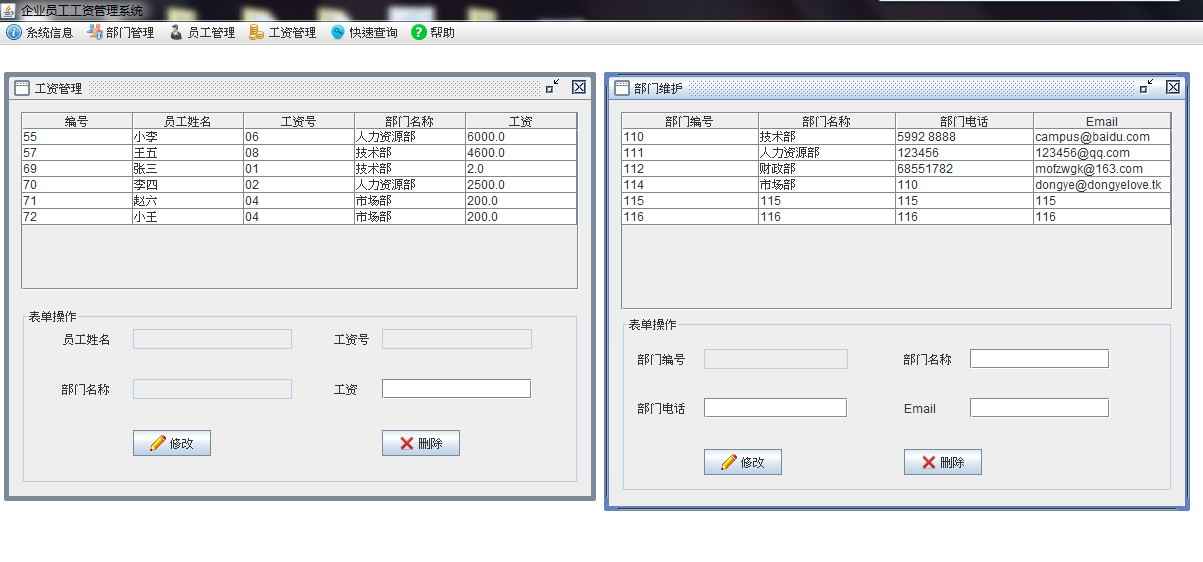The width and height of the screenshot is (1203, 562).
Task: Click the campus@baidu.com cell
Action: (1102, 137)
